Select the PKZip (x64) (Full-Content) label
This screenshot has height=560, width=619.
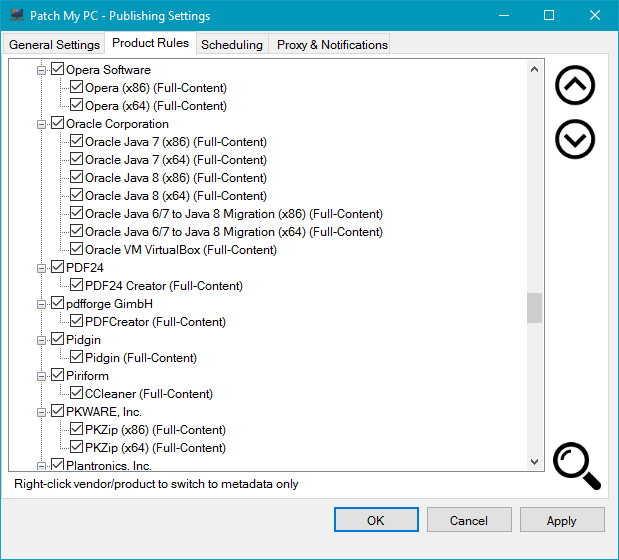point(156,448)
